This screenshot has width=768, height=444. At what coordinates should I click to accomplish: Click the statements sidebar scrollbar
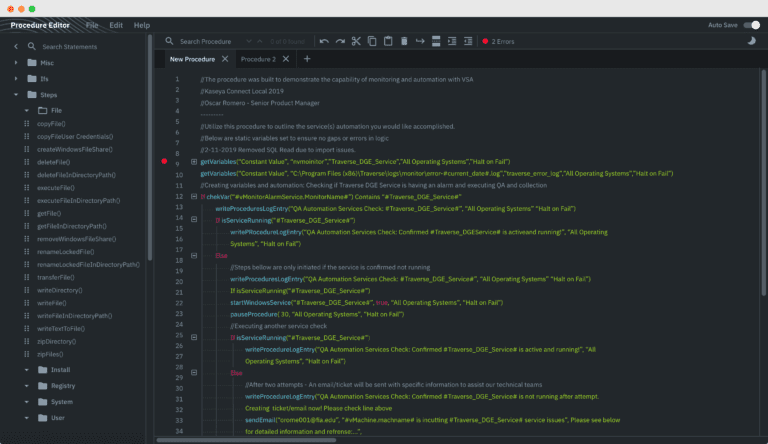(x=149, y=147)
